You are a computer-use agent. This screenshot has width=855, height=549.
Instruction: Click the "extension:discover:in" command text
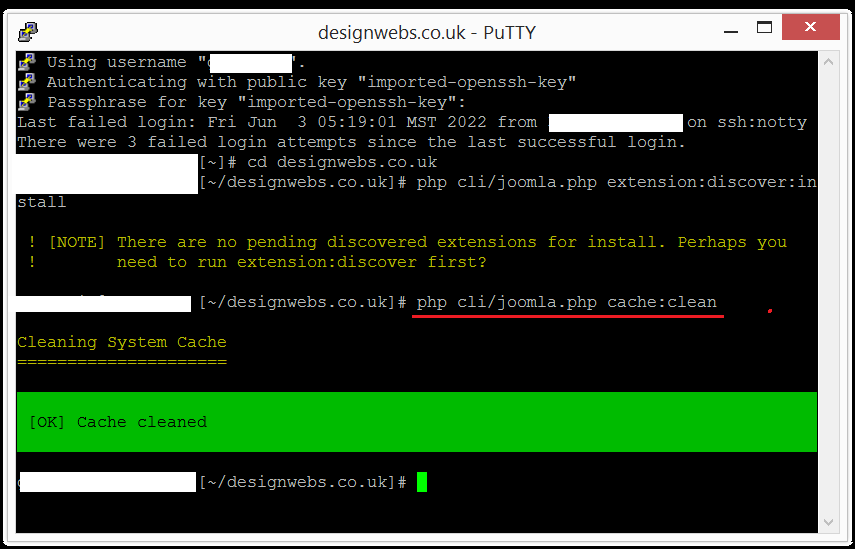click(711, 182)
